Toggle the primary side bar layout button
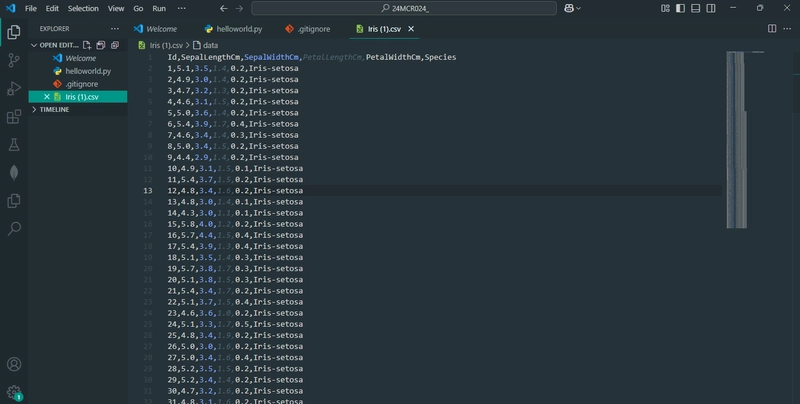The height and width of the screenshot is (404, 800). point(680,8)
